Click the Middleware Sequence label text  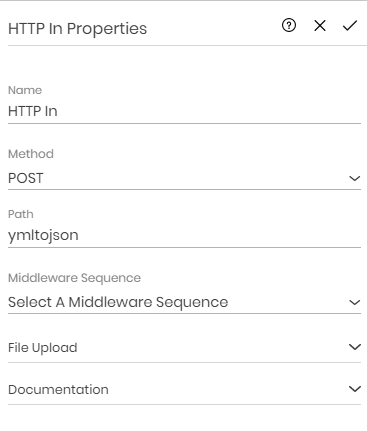74,278
